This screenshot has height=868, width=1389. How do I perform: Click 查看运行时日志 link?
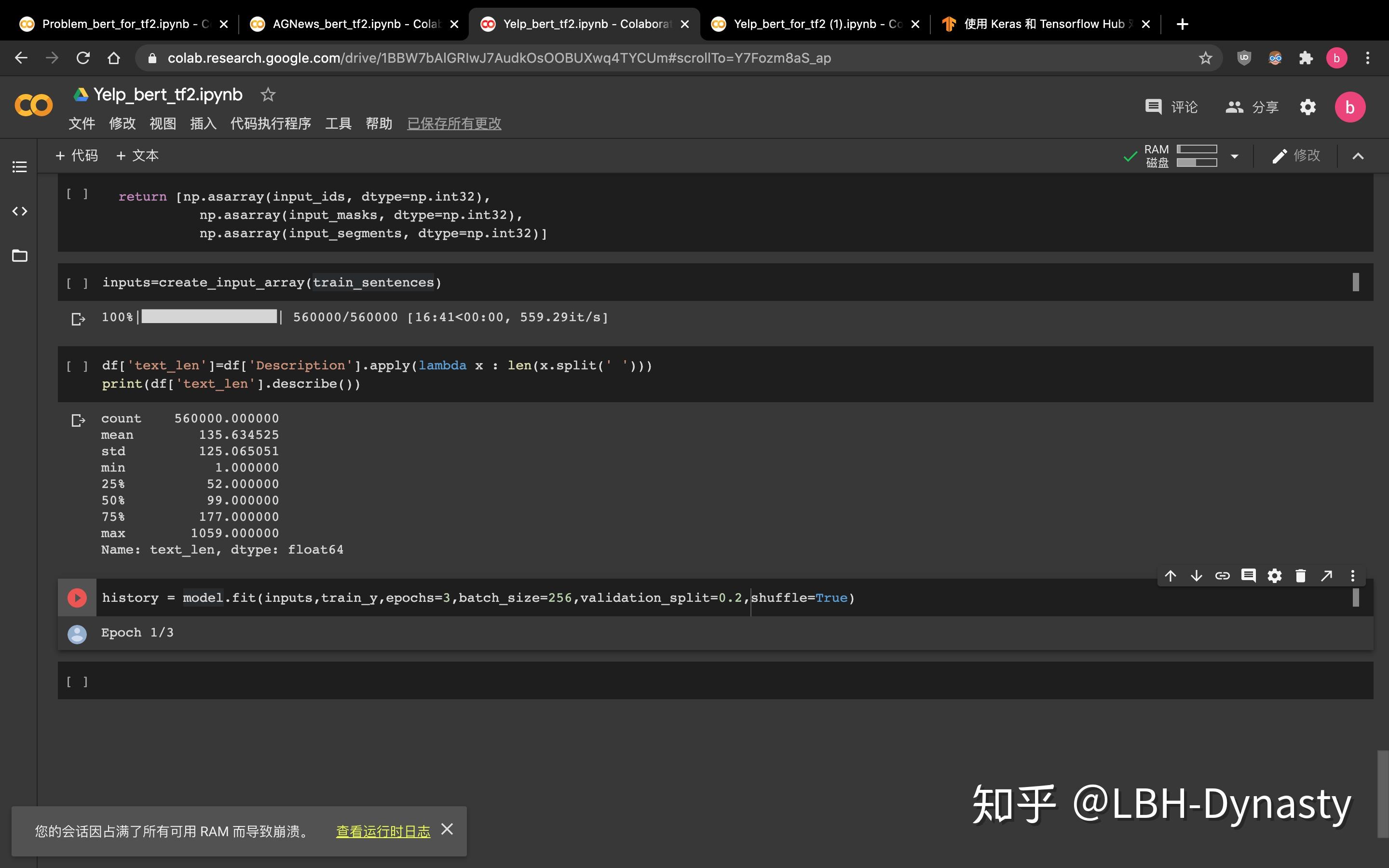click(383, 831)
